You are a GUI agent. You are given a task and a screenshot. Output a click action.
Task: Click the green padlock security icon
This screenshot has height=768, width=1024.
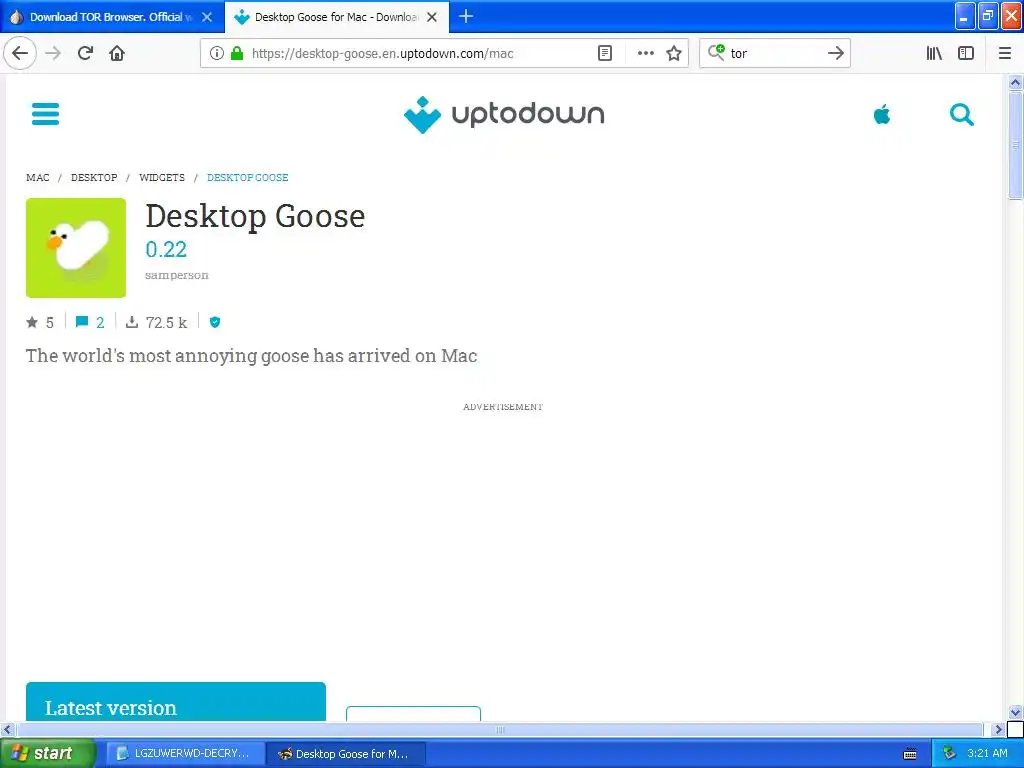pyautogui.click(x=237, y=53)
